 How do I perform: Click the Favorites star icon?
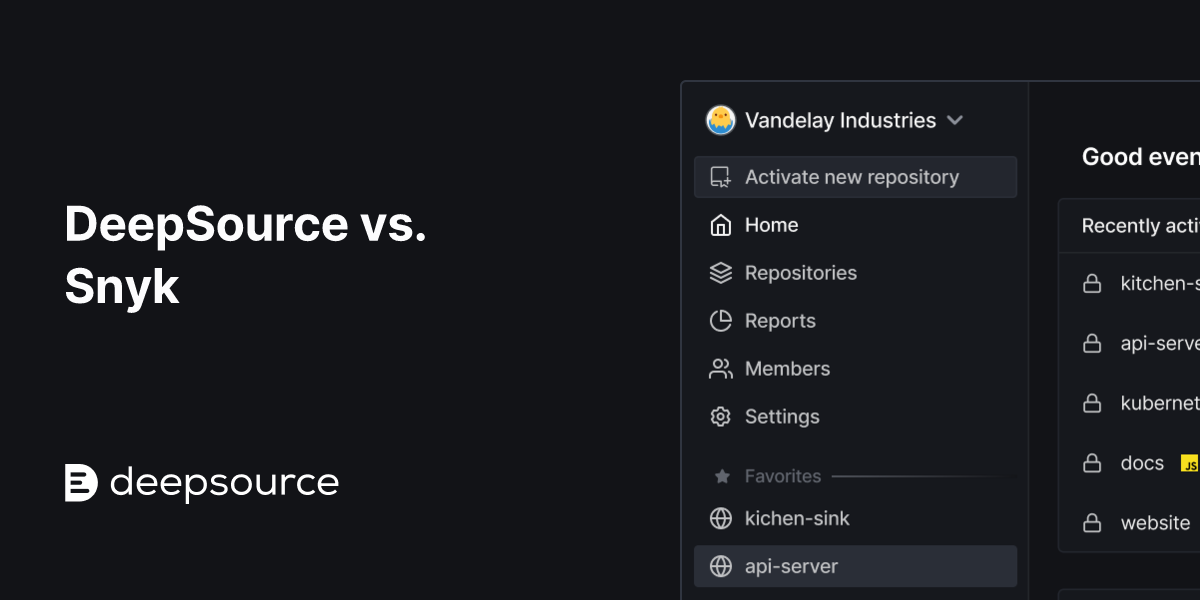pos(722,477)
